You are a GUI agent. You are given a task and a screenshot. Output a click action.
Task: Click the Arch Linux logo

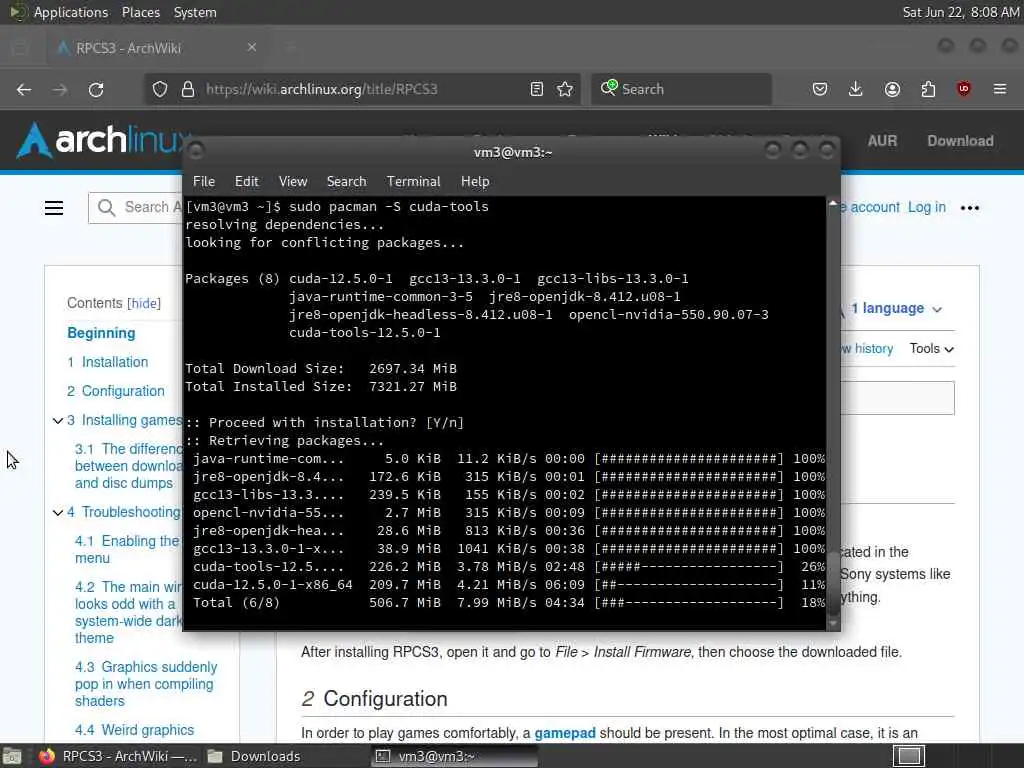pos(101,140)
